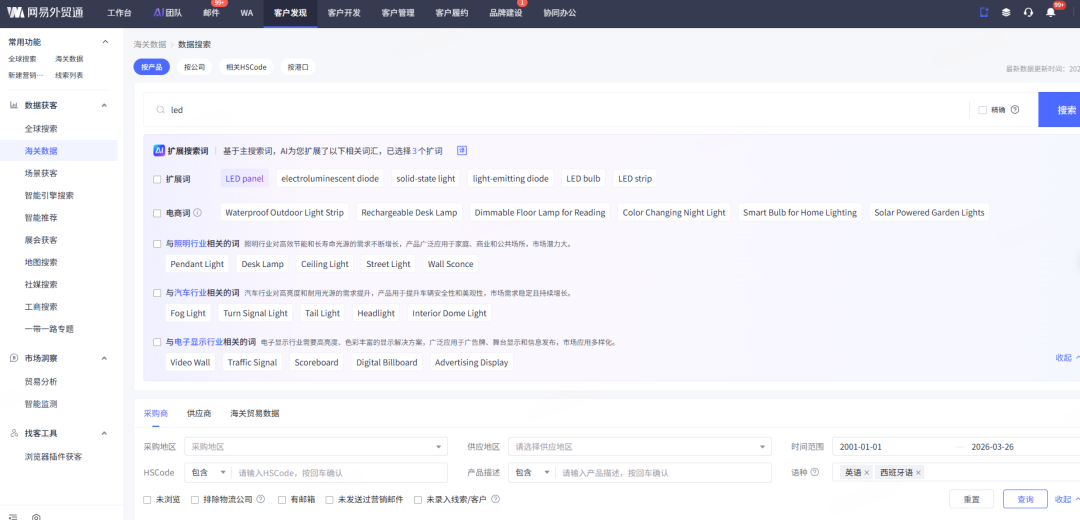Viewport: 1080px width, 520px height.
Task: Enable the 精确 exact match checkbox
Action: 982,110
